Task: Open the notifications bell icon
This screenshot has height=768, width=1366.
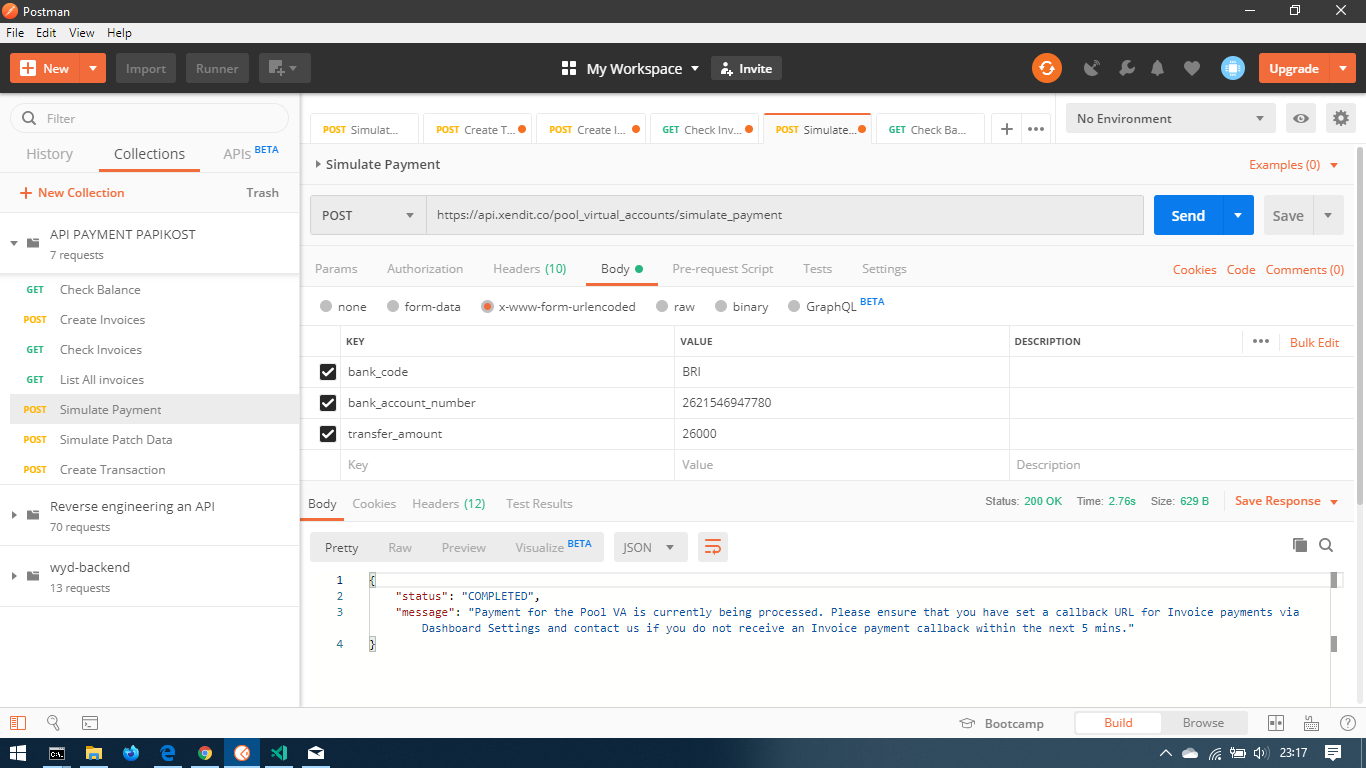Action: pyautogui.click(x=1158, y=68)
